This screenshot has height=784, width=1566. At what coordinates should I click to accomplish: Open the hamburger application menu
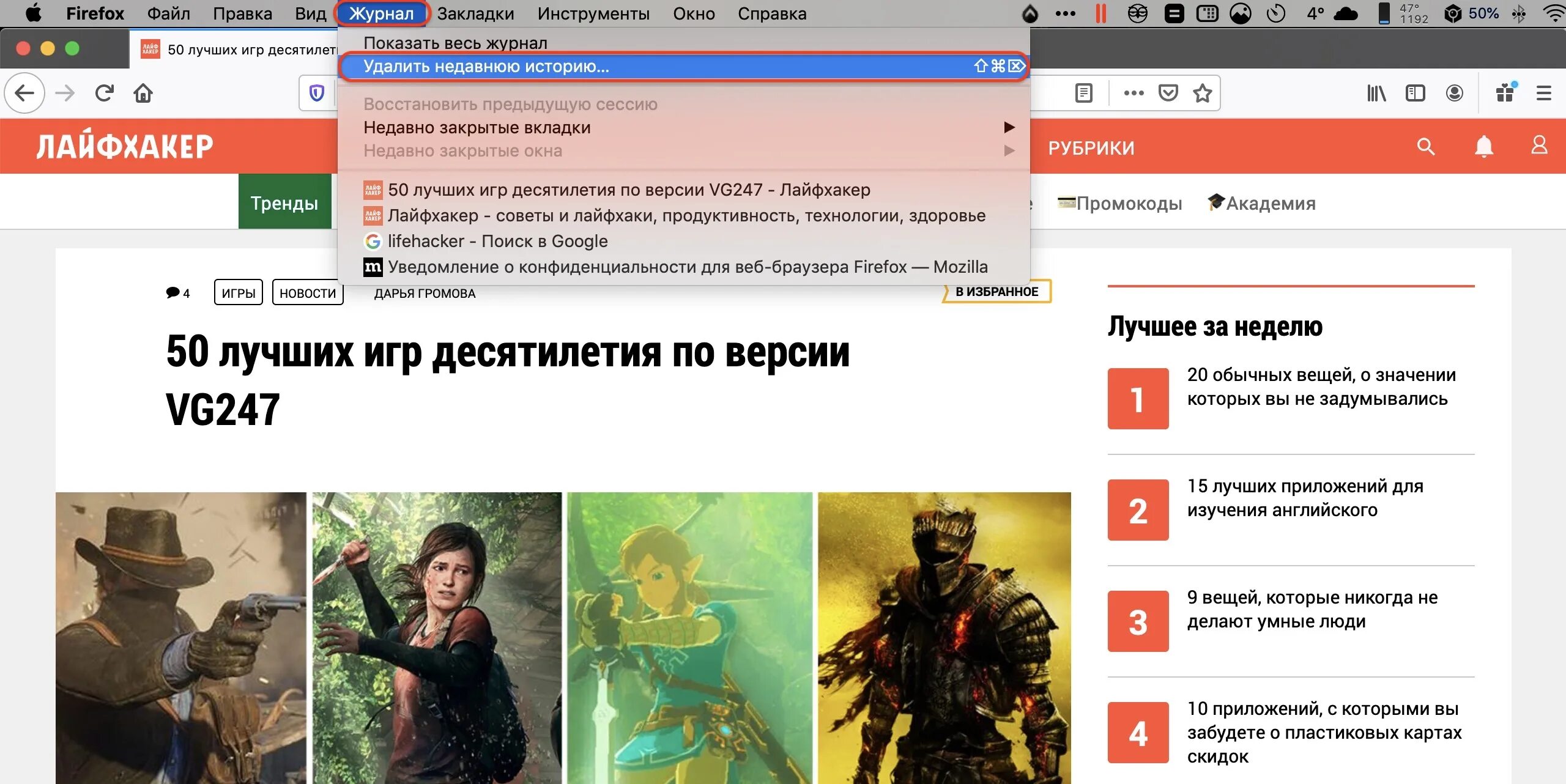coord(1543,93)
